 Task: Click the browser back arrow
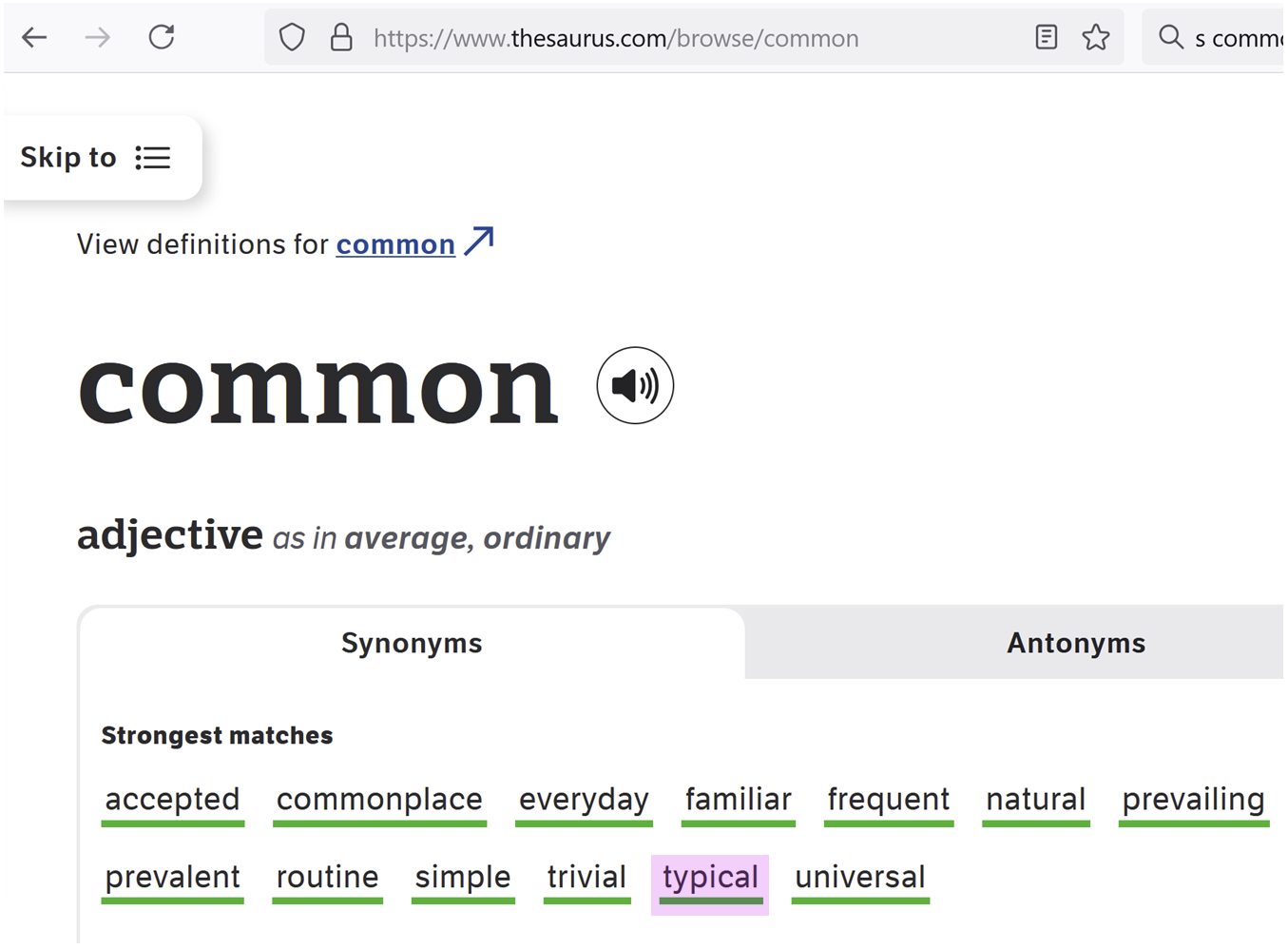pyautogui.click(x=35, y=38)
